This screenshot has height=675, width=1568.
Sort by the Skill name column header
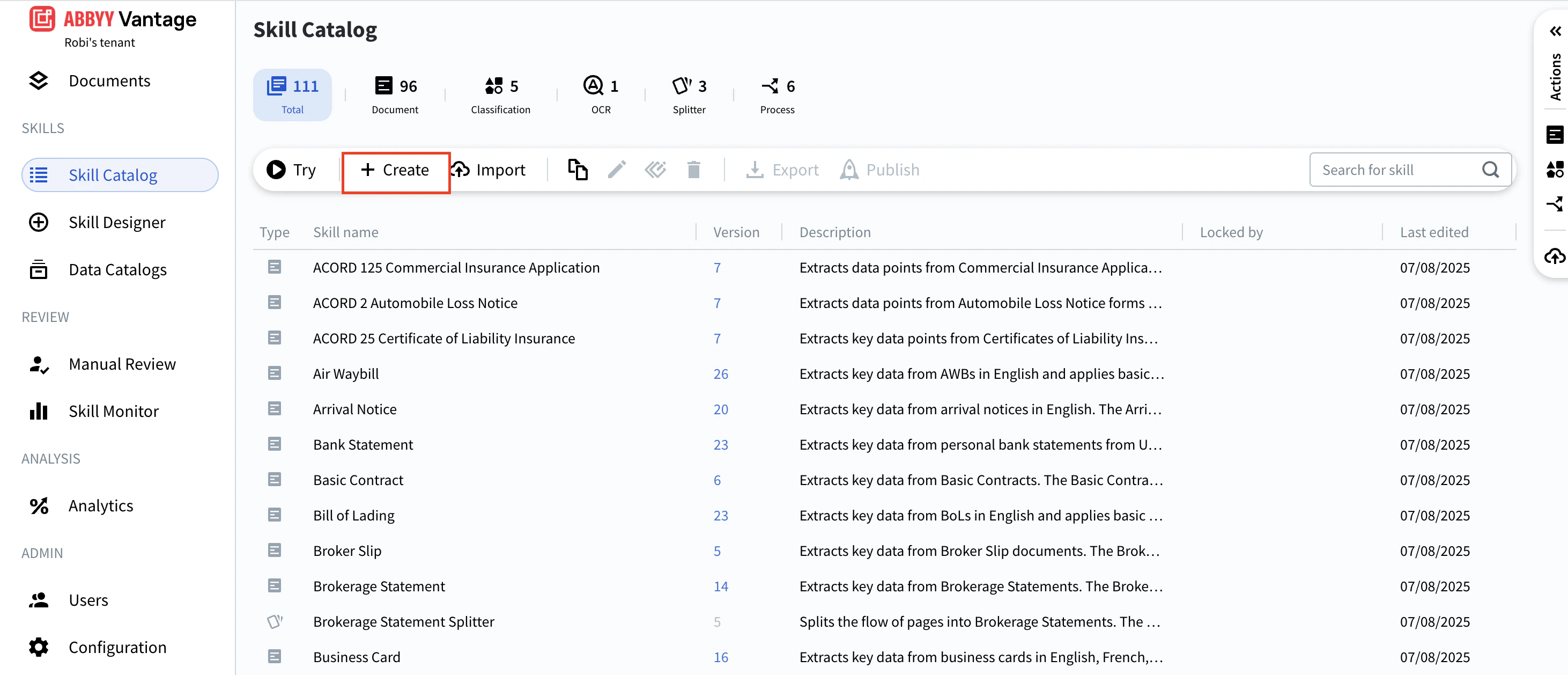[345, 232]
